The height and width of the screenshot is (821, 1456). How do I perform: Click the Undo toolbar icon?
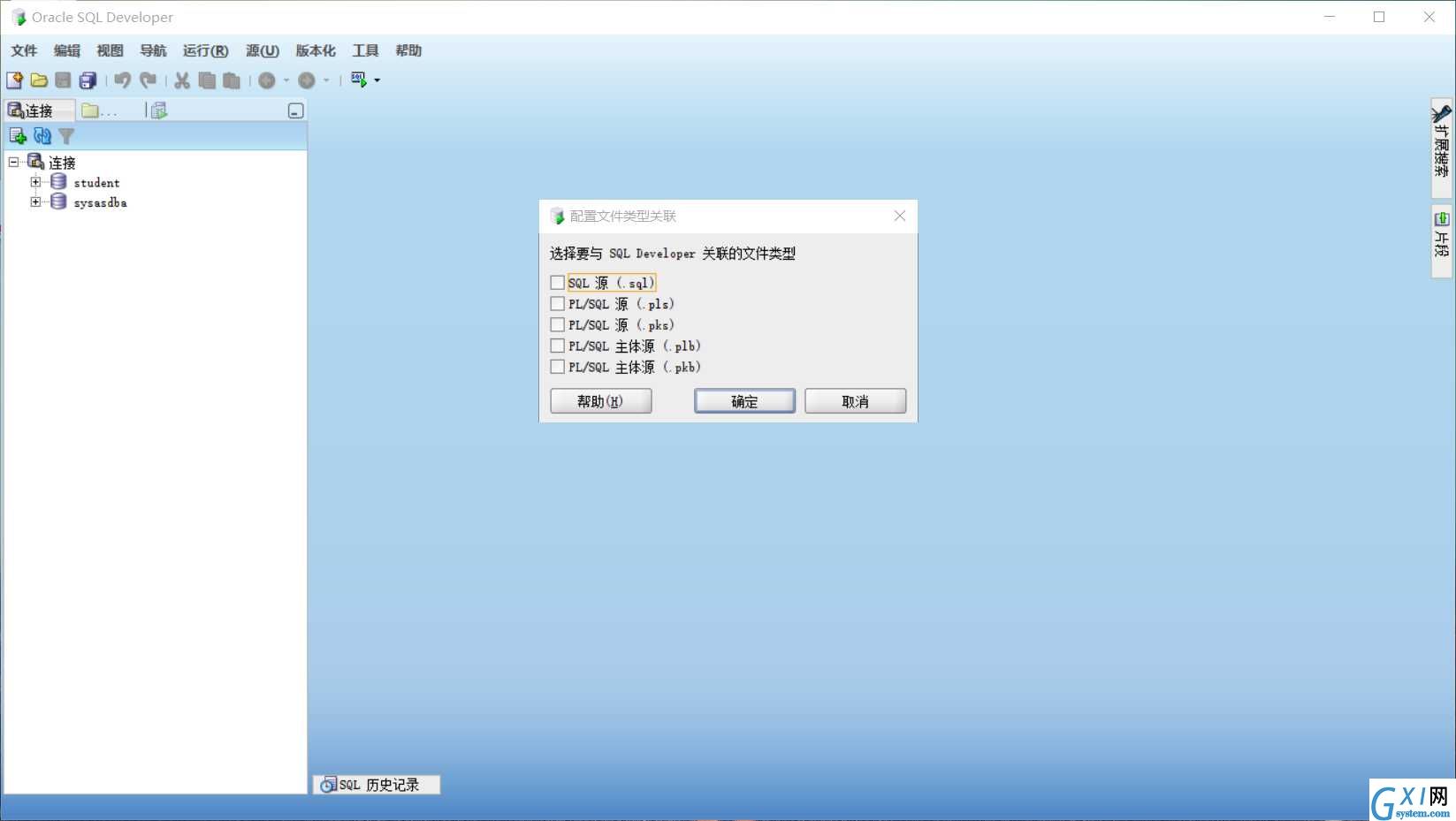click(123, 80)
